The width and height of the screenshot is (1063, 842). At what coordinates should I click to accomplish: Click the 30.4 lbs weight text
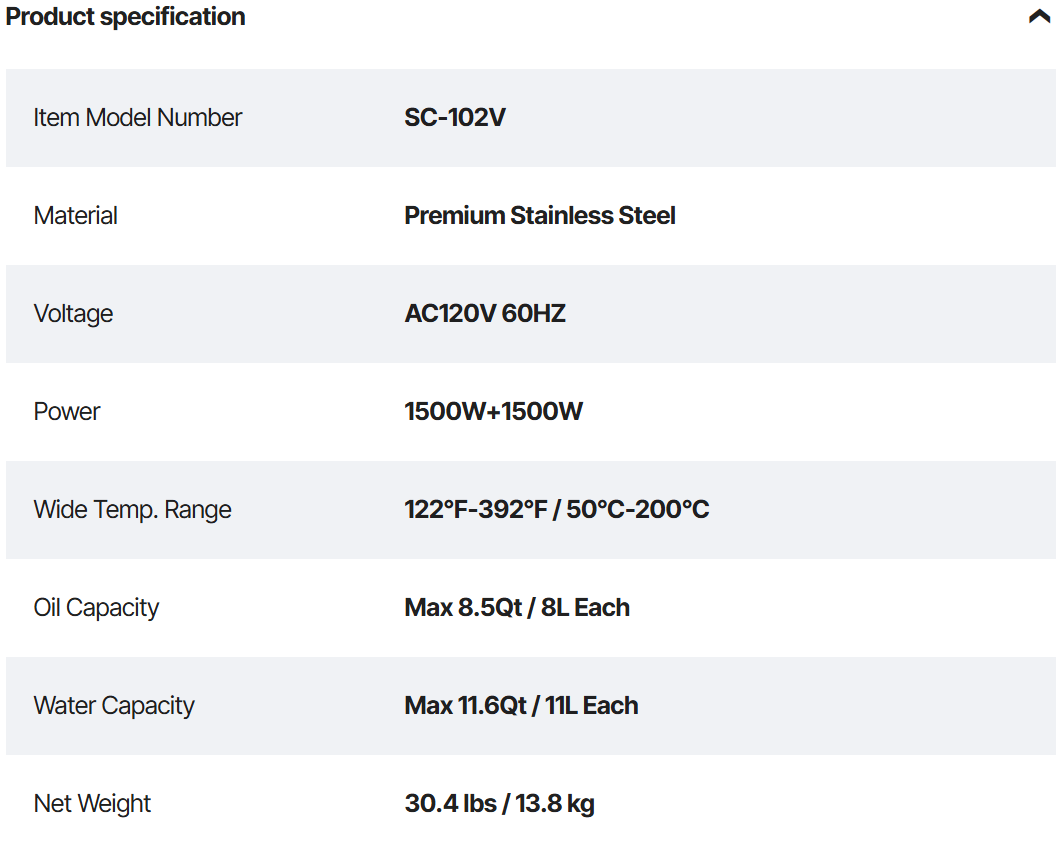(x=451, y=803)
